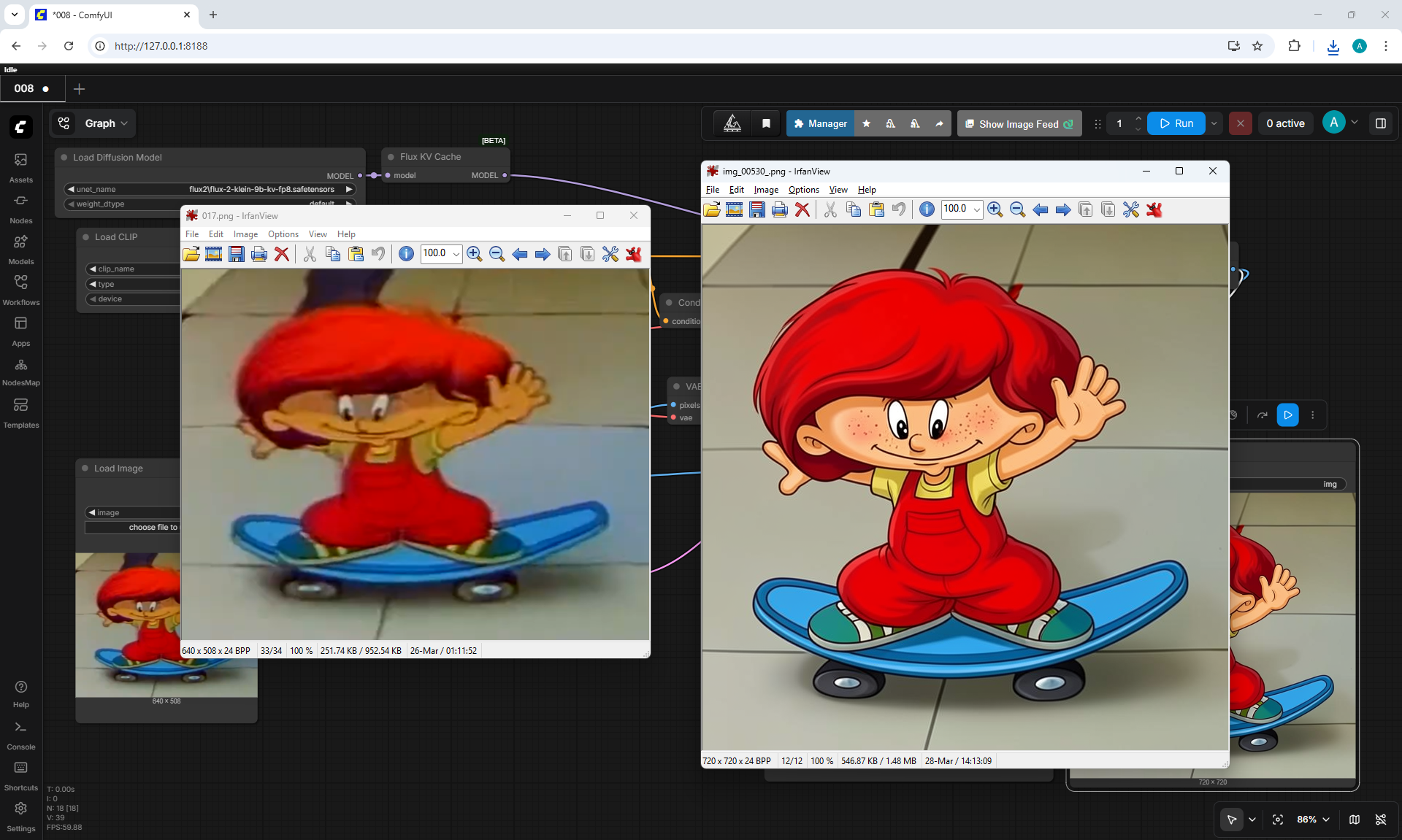Open NodesMap in the sidebar
The width and height of the screenshot is (1402, 840).
20,371
